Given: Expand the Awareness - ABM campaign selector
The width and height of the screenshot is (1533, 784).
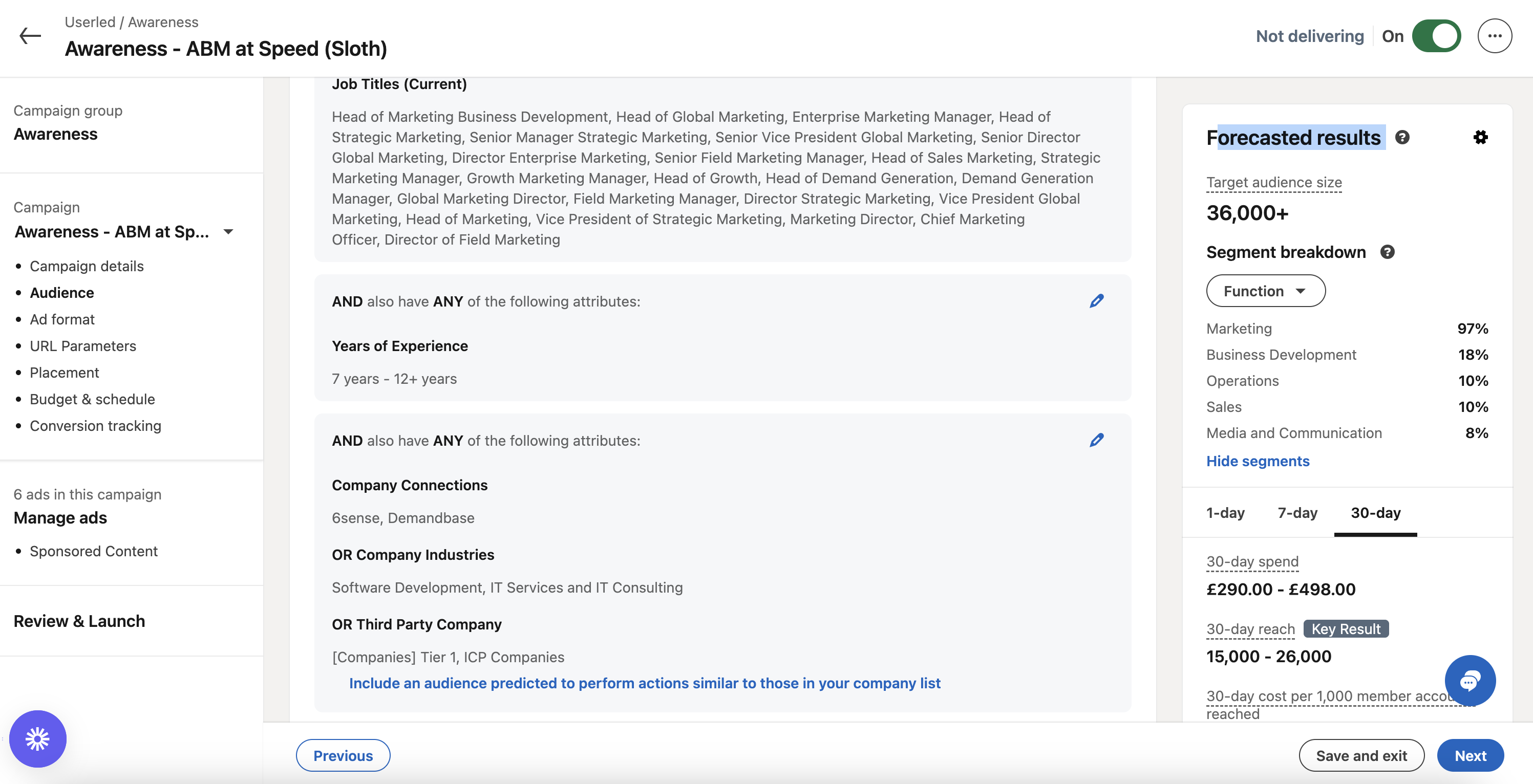Looking at the screenshot, I should pyautogui.click(x=228, y=231).
